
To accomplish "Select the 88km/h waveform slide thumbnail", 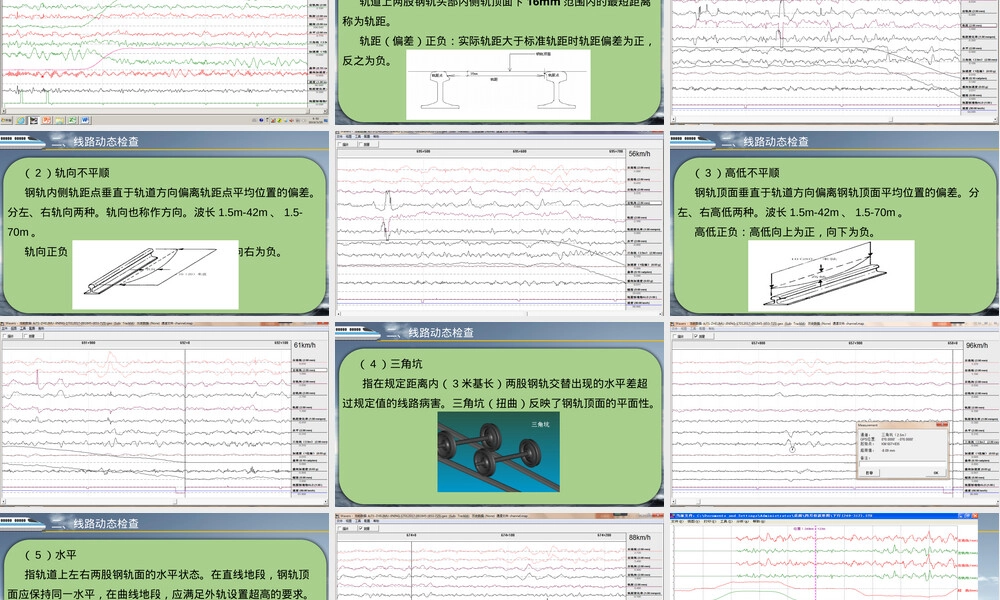I will click(x=499, y=557).
